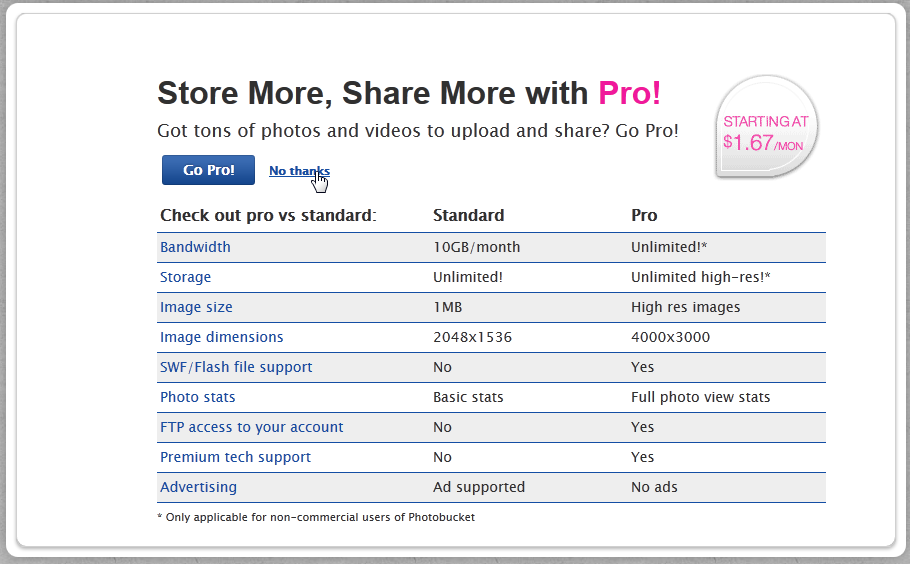Click the Unlimited high-res!* Pro storage cell

click(x=700, y=277)
